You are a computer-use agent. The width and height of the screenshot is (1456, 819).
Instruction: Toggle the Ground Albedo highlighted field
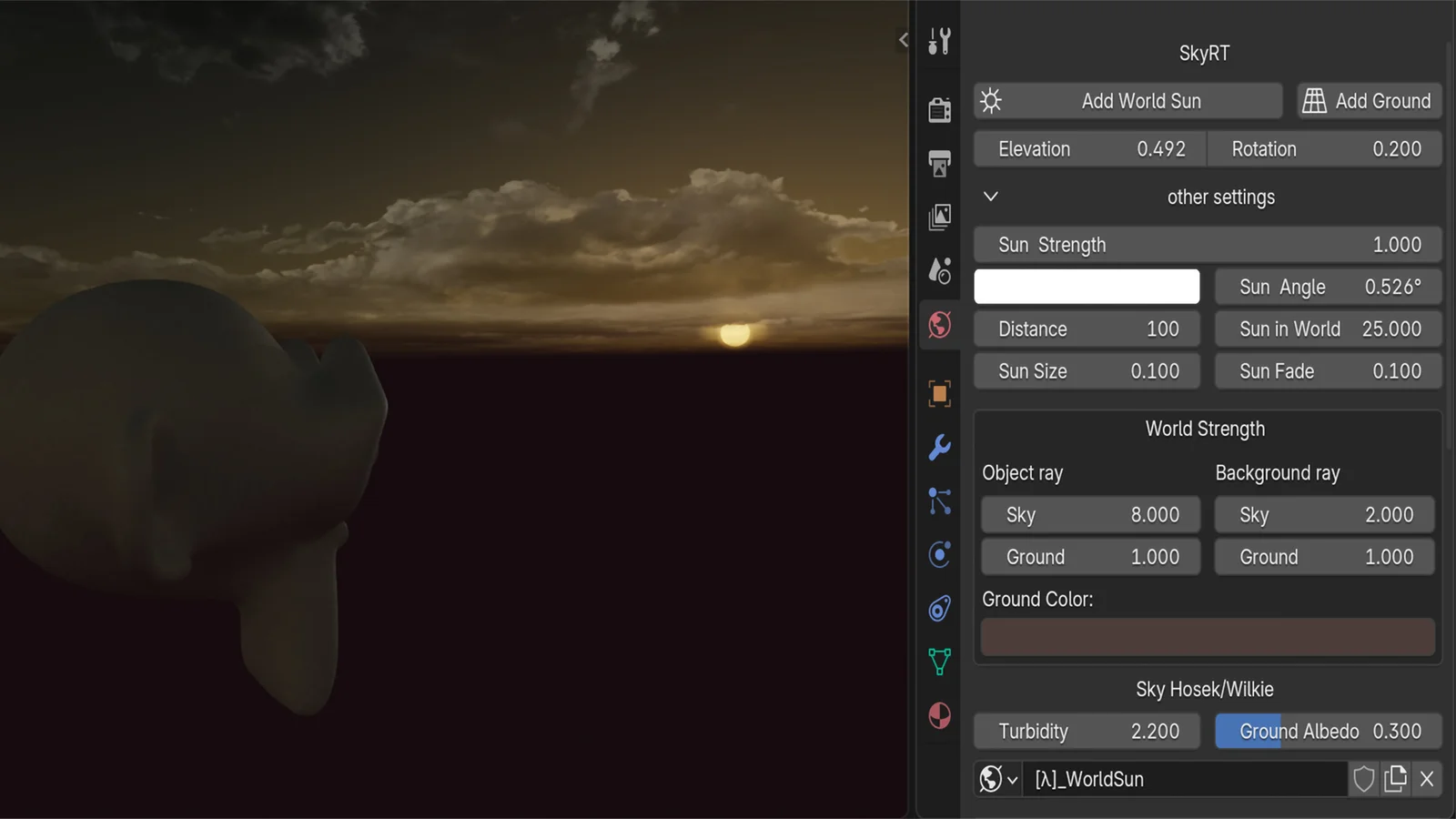pyautogui.click(x=1327, y=731)
